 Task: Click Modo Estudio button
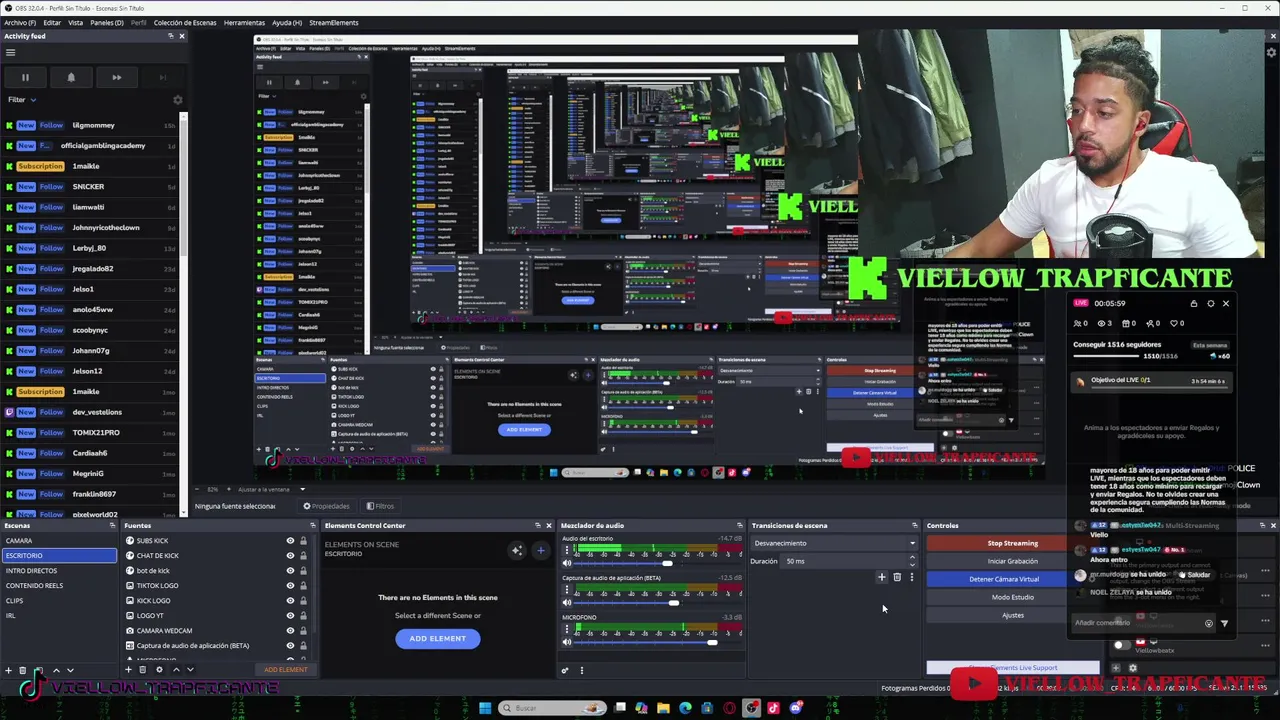(1012, 597)
